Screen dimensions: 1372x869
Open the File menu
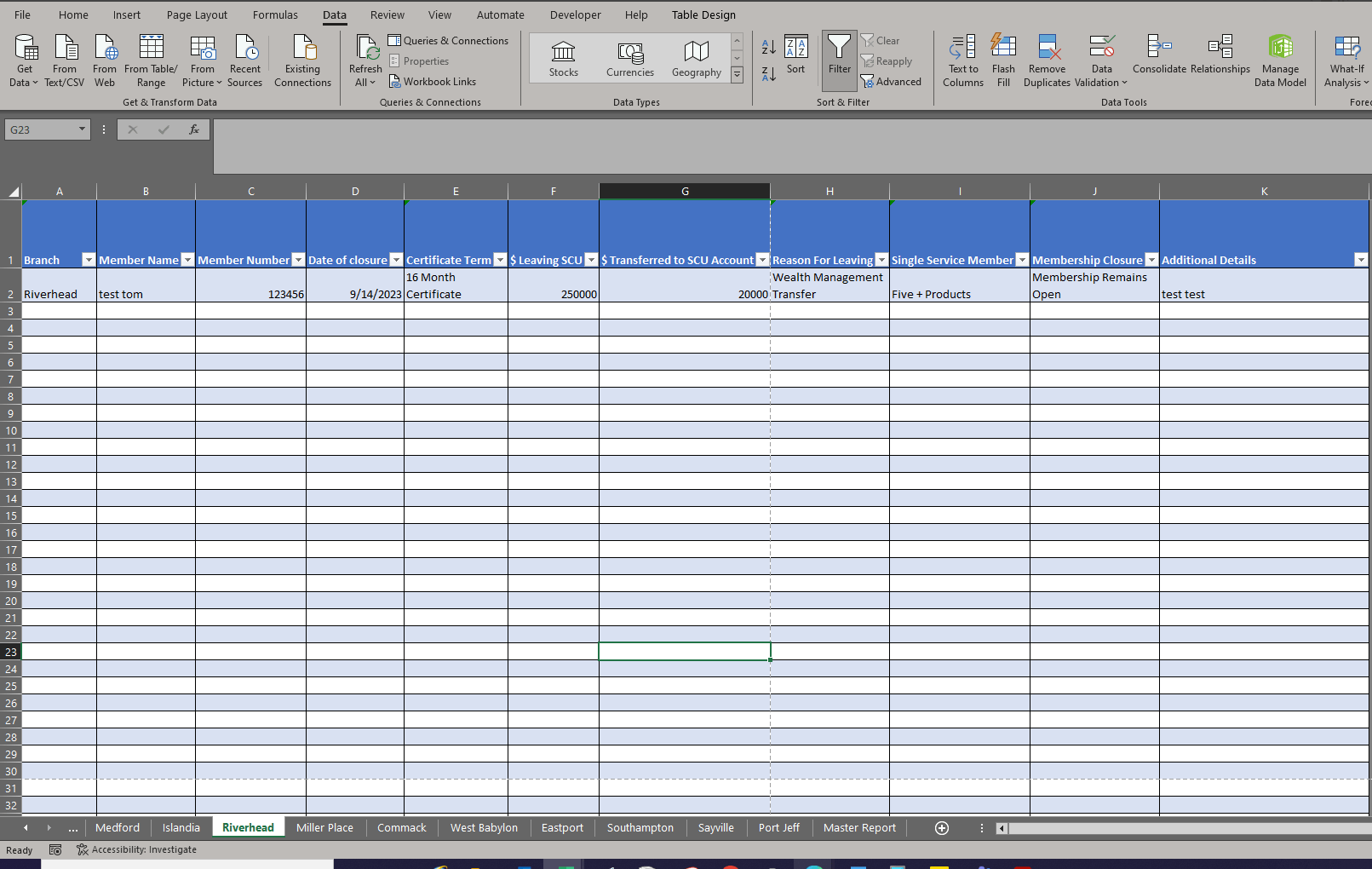(x=22, y=14)
